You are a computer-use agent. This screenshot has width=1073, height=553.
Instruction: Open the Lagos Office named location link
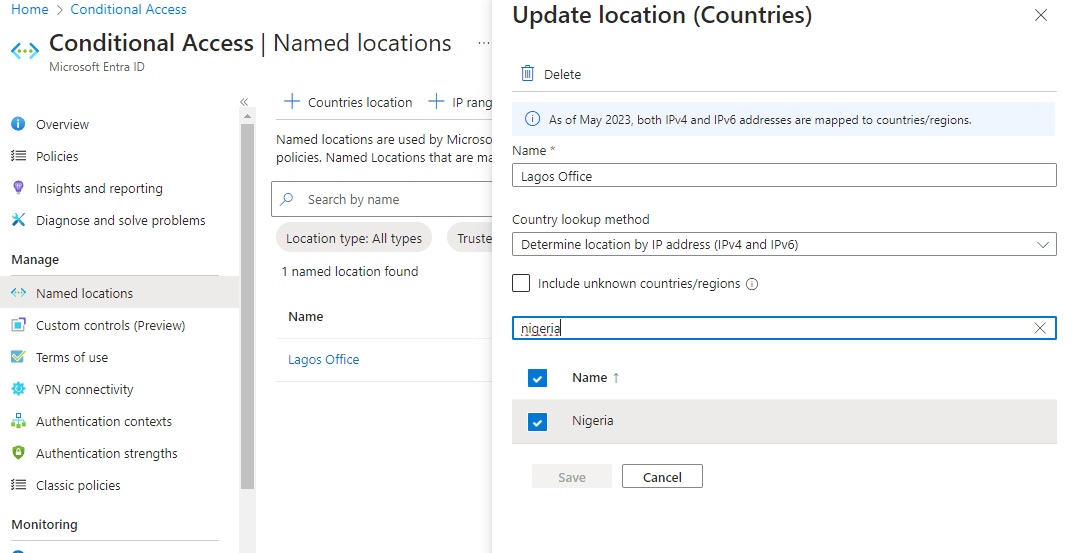(x=323, y=359)
